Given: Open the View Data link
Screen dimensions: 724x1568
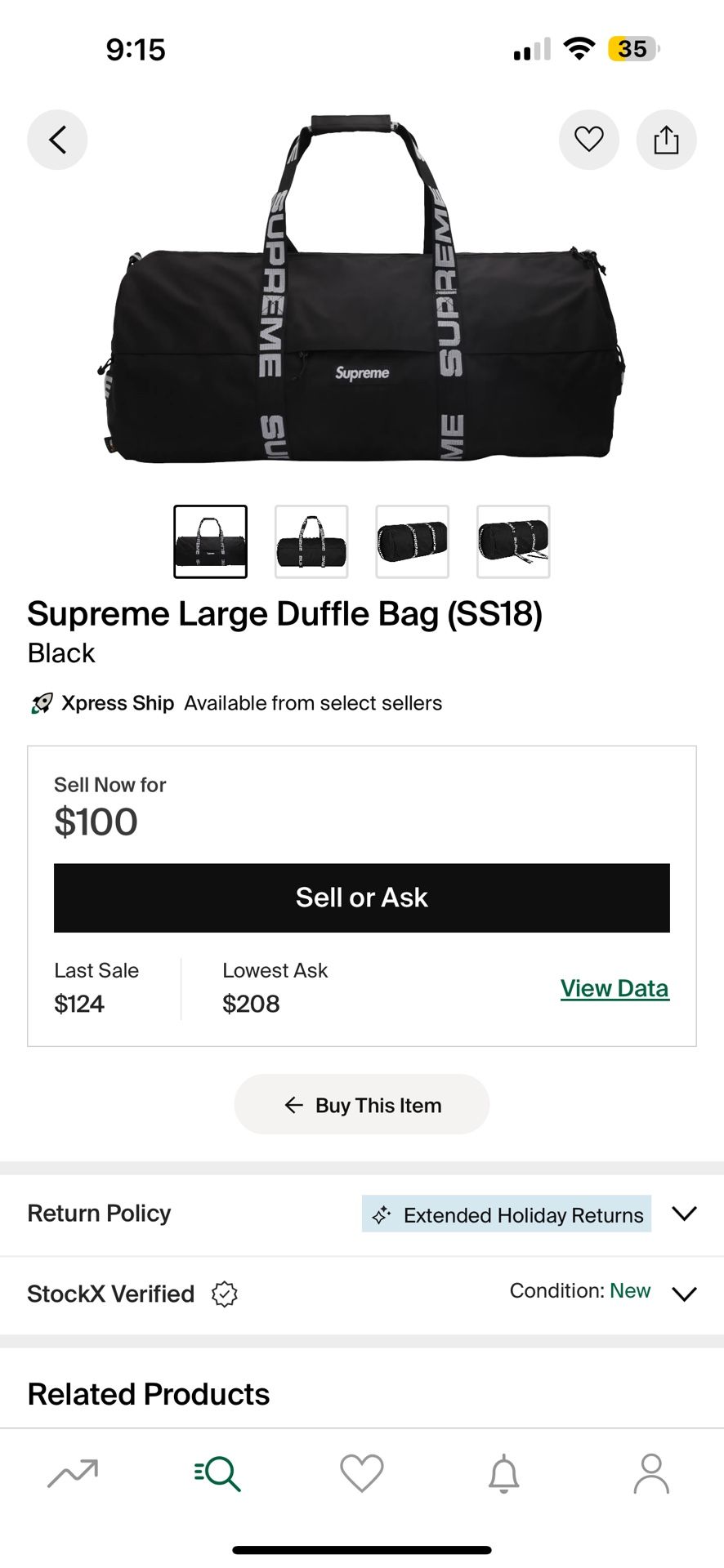Looking at the screenshot, I should coord(615,988).
